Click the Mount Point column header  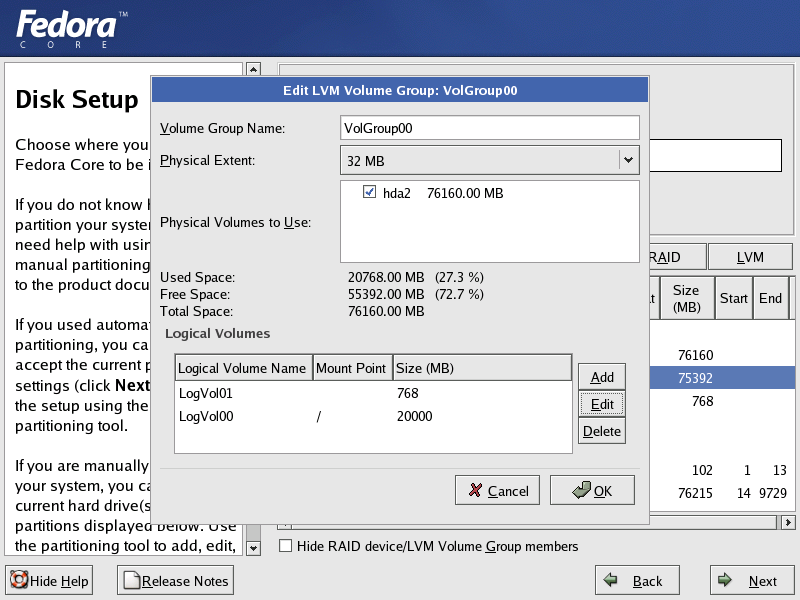coord(352,368)
